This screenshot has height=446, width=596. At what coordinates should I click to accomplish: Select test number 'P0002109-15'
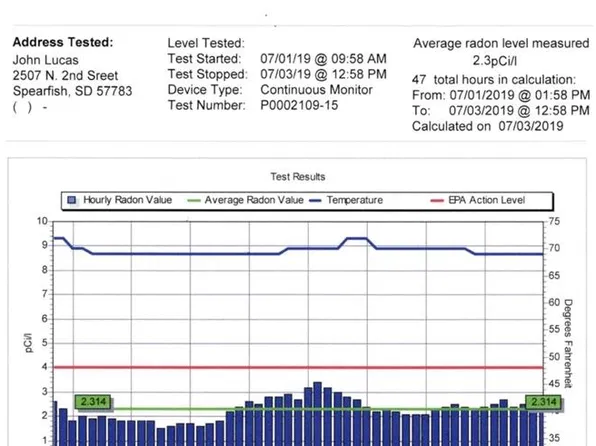[x=299, y=105]
